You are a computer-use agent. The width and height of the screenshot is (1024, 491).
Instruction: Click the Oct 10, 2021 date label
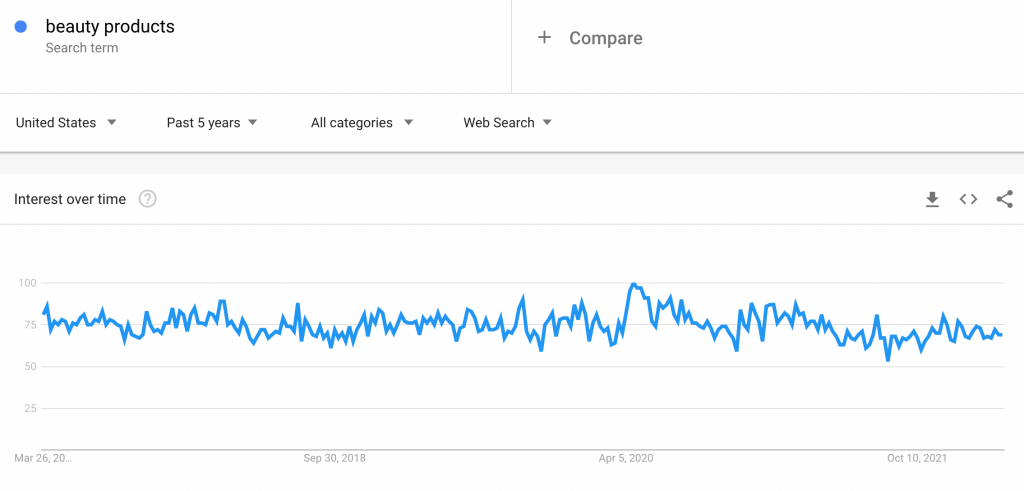(917, 458)
